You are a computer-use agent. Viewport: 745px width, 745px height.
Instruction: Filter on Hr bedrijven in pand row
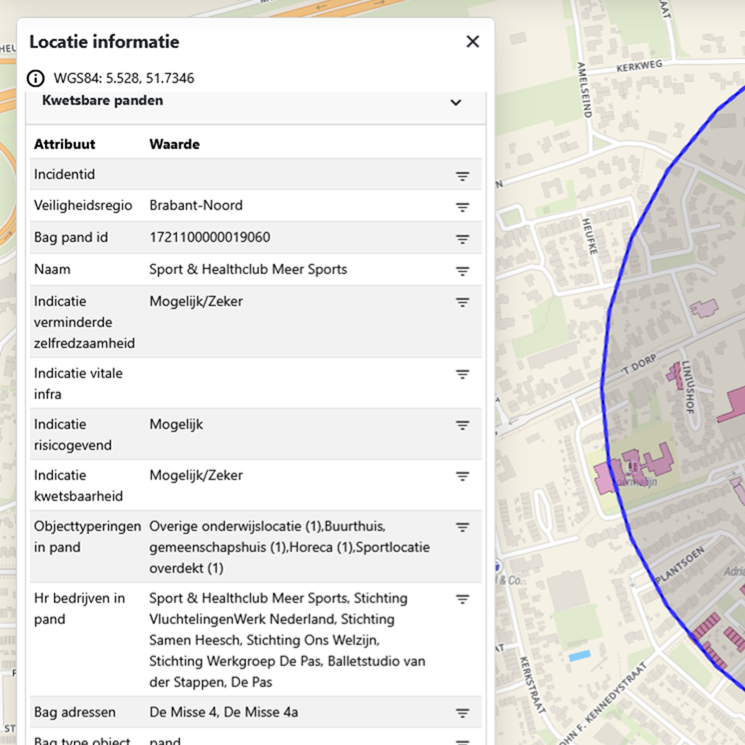click(462, 599)
